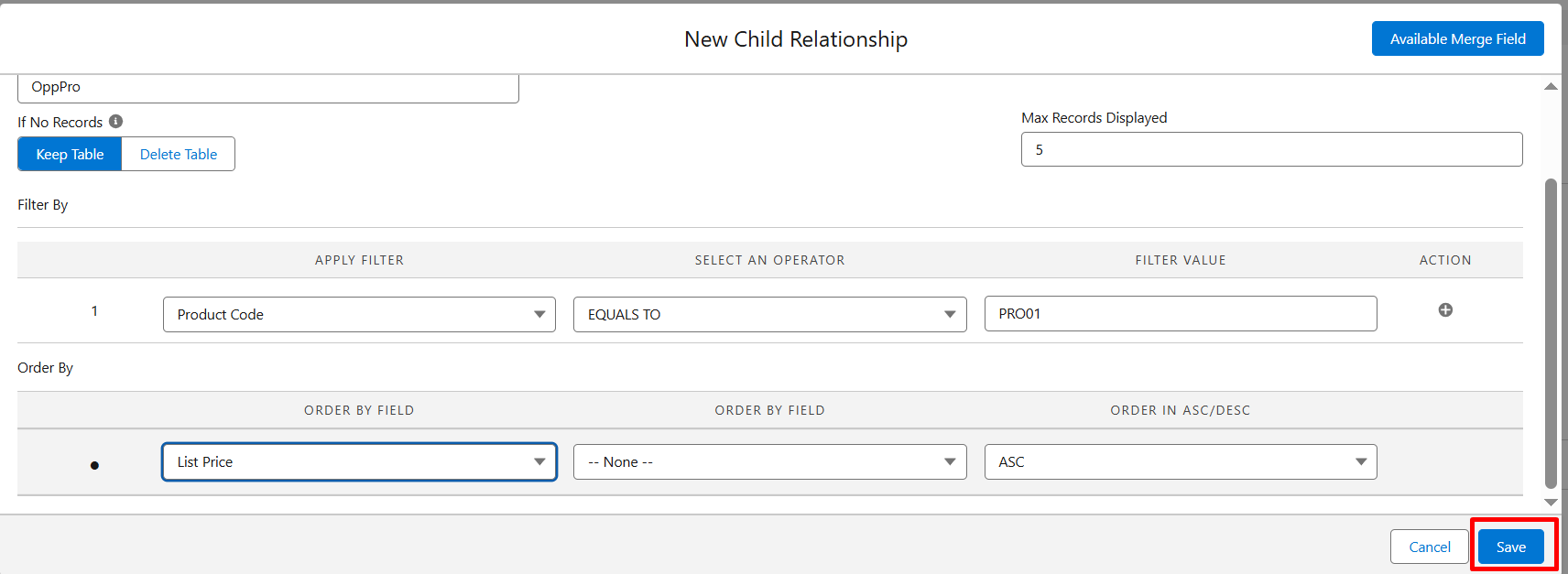Expand the EQUALS TO operator dropdown
The width and height of the screenshot is (1568, 574).
click(769, 315)
